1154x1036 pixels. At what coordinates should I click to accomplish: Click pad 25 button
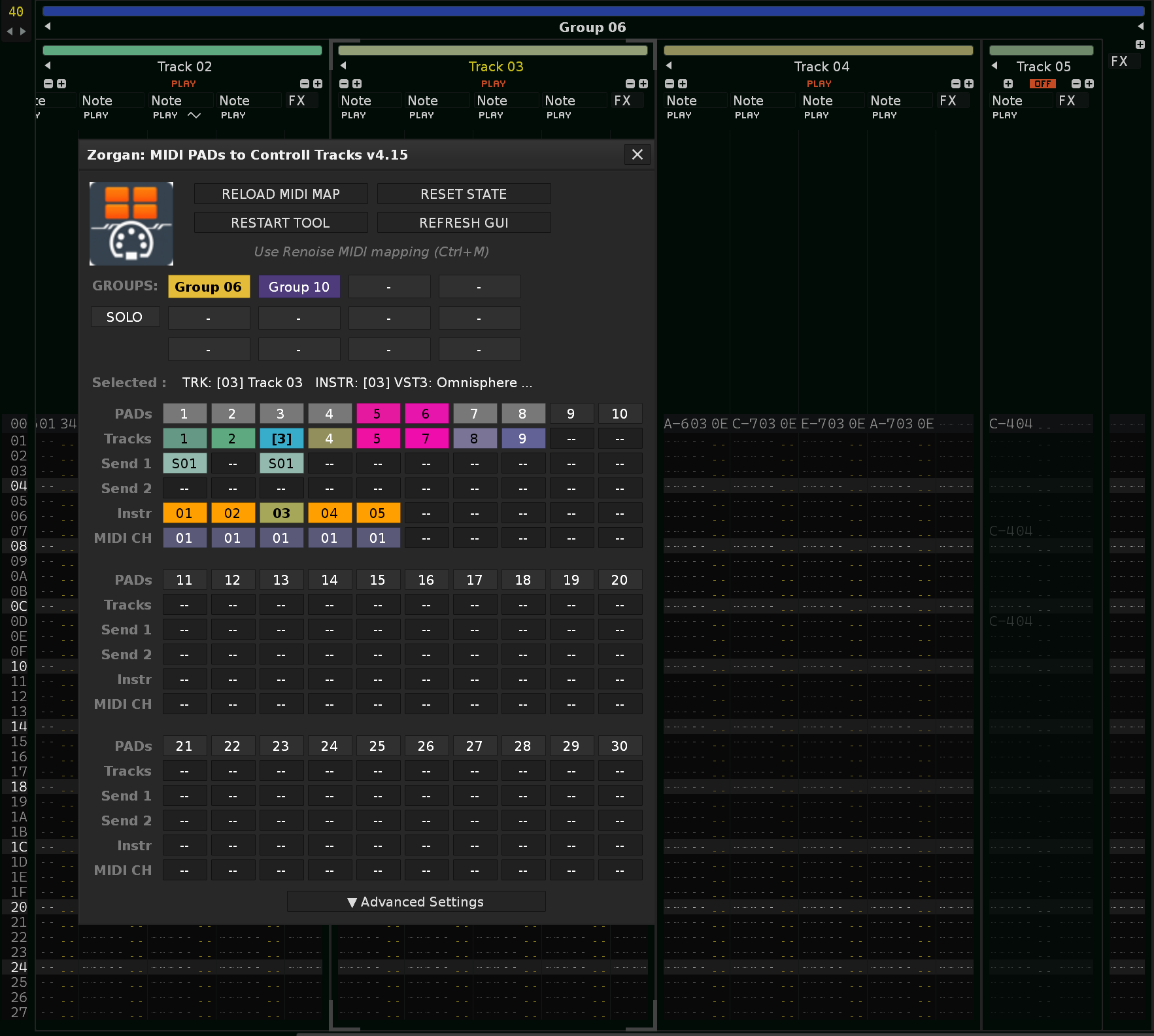point(378,746)
